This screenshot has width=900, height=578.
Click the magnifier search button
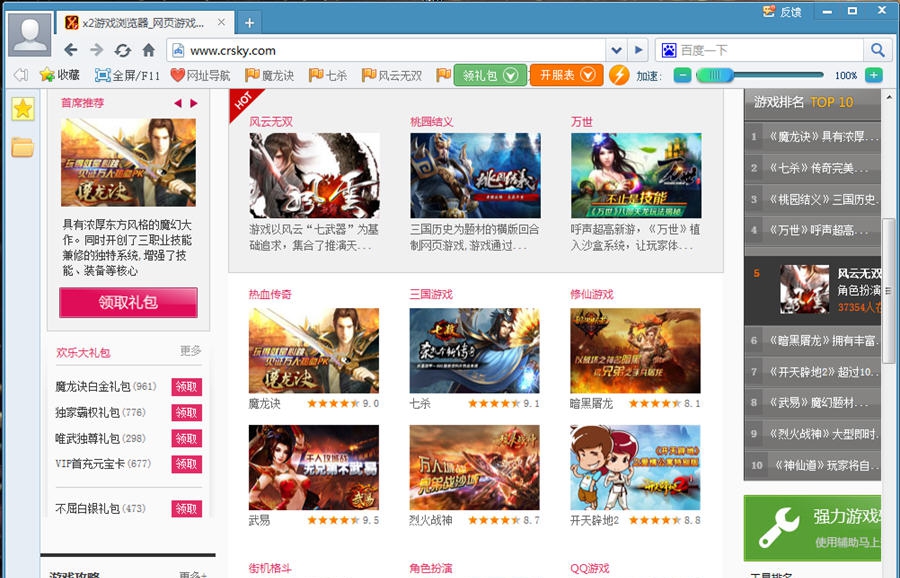pyautogui.click(x=876, y=51)
